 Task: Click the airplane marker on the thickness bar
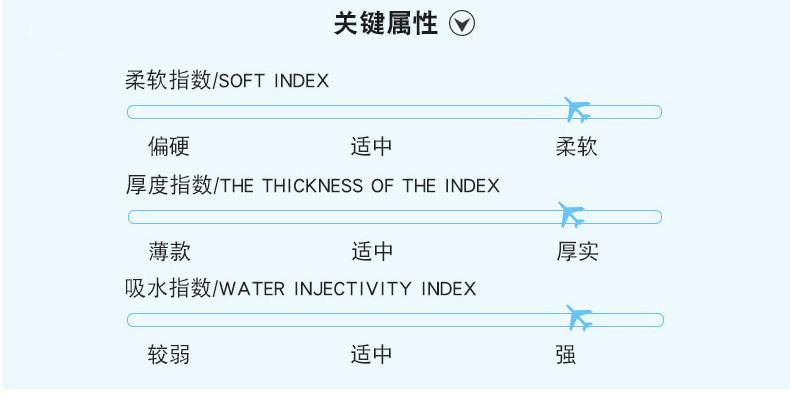[x=571, y=214]
